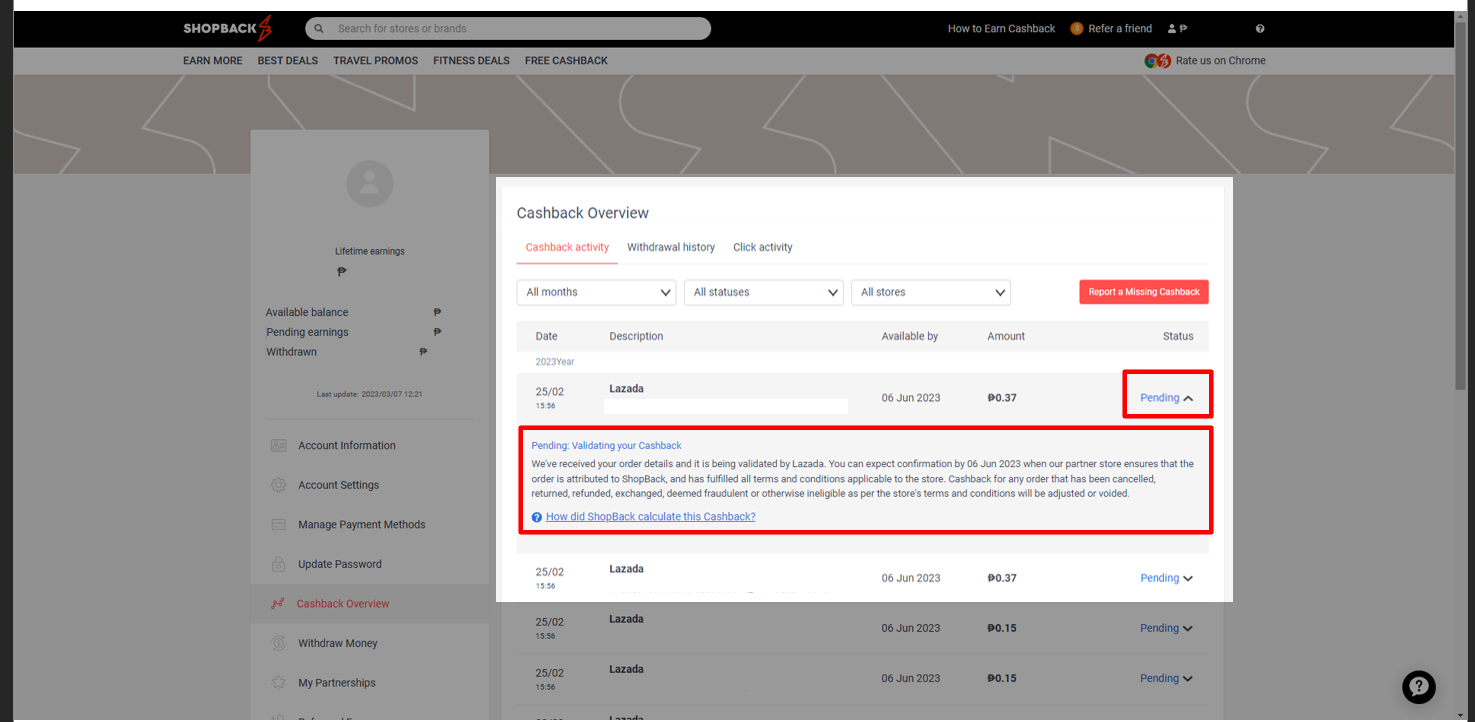The height and width of the screenshot is (722, 1475).
Task: Click the Description column header
Action: 636,336
